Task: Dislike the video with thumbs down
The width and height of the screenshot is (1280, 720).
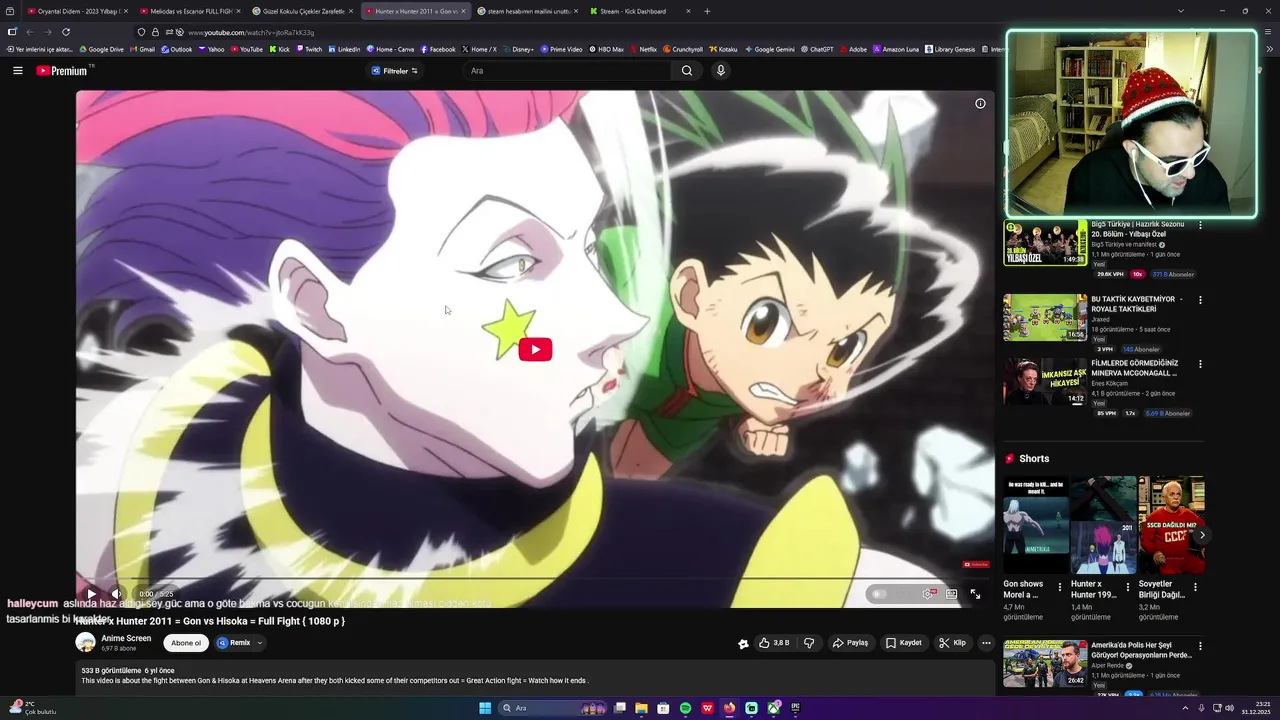Action: click(809, 643)
